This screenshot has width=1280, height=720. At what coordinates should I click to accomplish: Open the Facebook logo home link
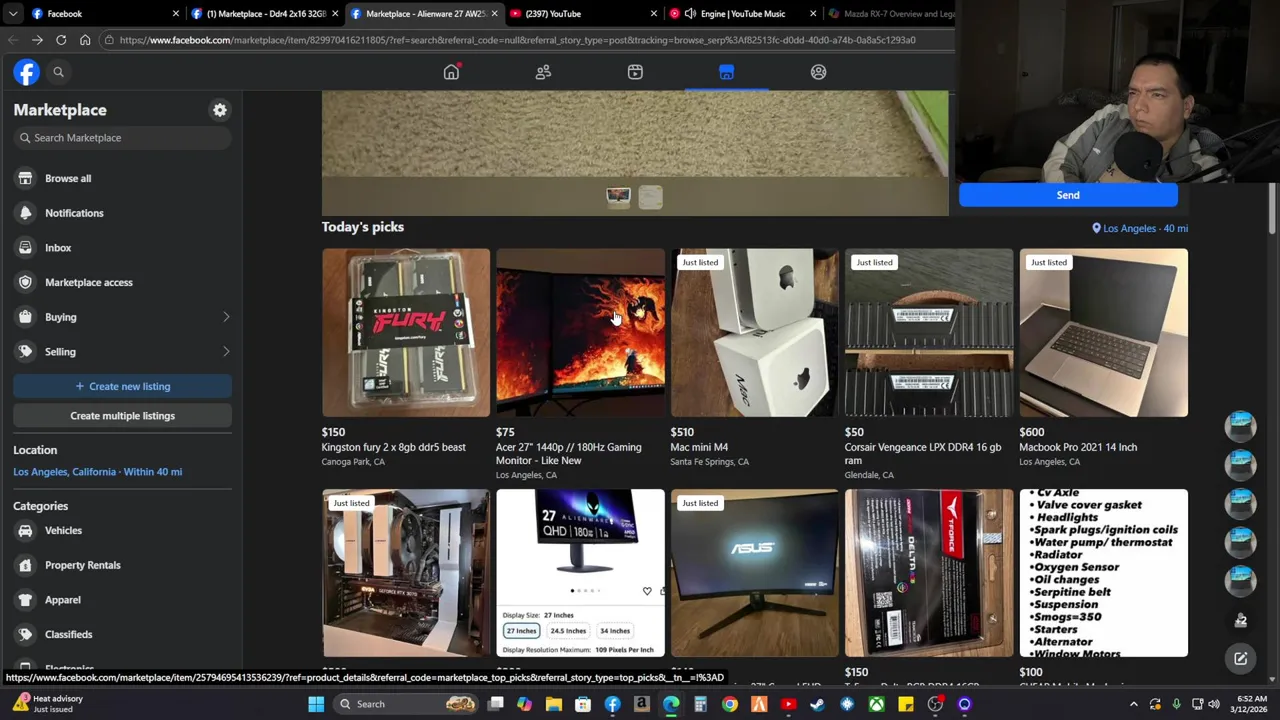click(x=26, y=72)
